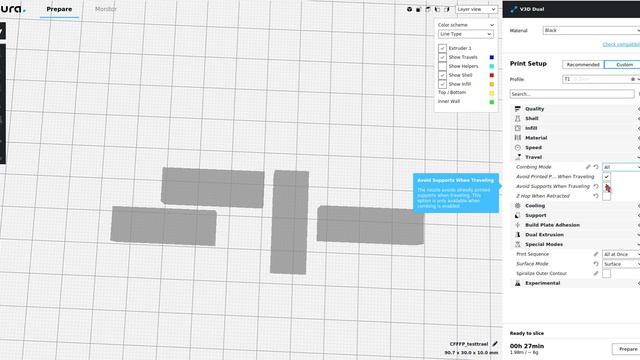Viewport: 640px width, 360px height.
Task: Expand the Dual Extrusion section
Action: pos(575,235)
